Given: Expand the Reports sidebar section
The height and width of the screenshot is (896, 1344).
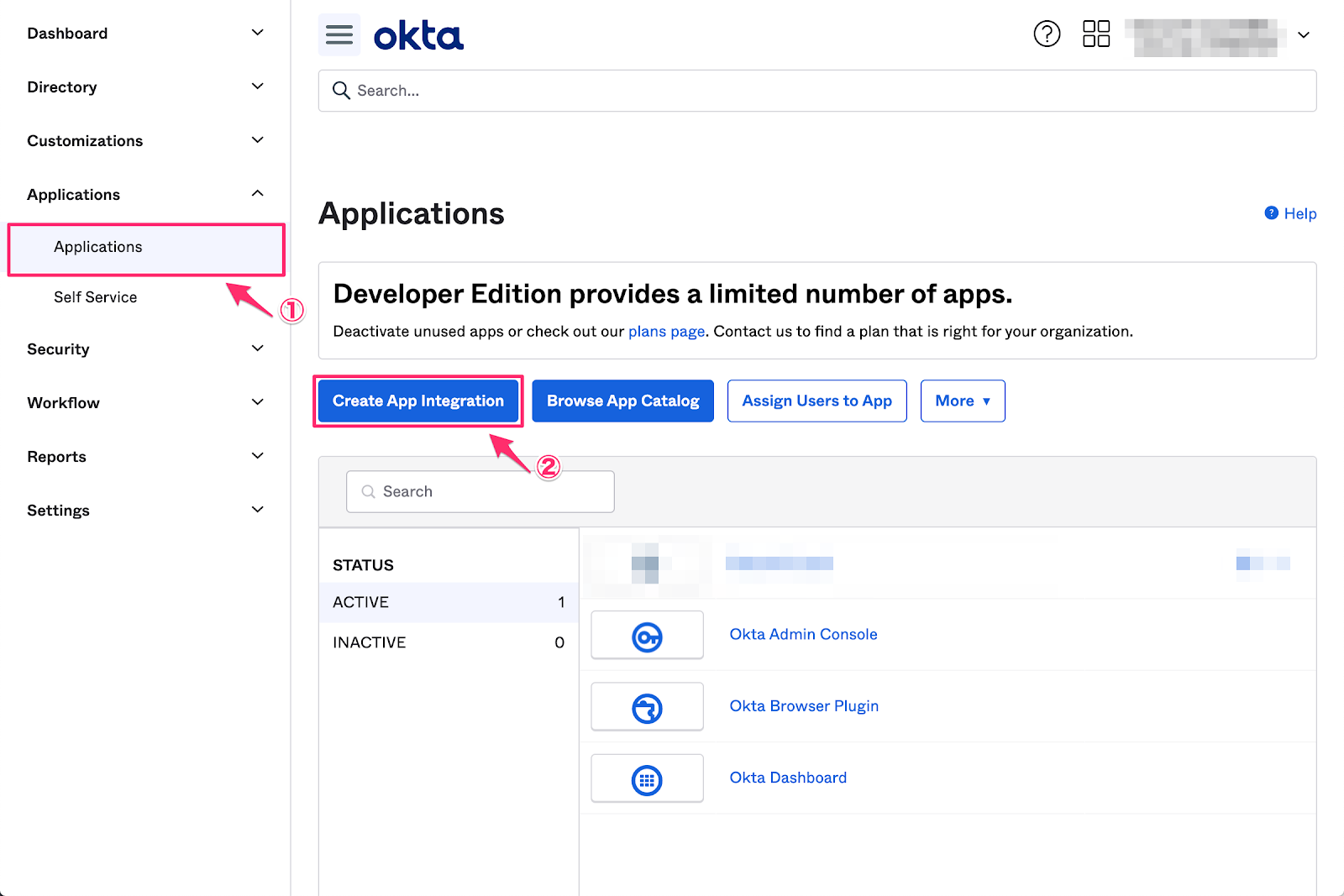Looking at the screenshot, I should [258, 456].
